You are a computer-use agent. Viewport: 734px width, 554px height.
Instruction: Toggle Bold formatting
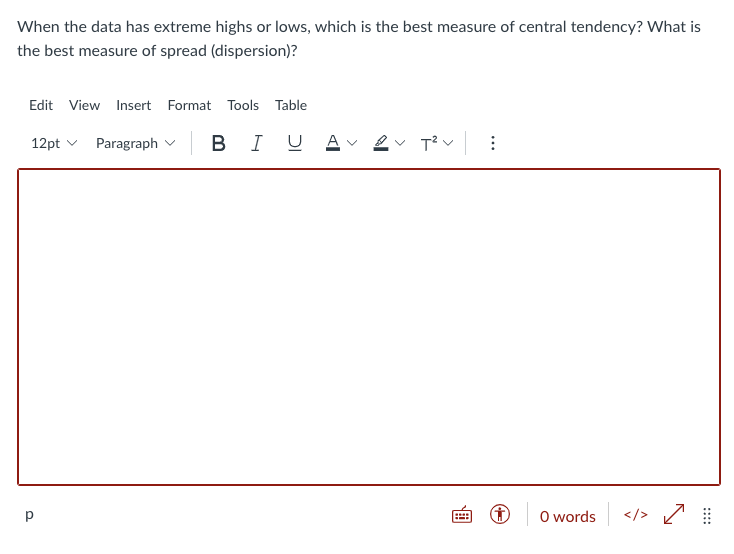[218, 143]
